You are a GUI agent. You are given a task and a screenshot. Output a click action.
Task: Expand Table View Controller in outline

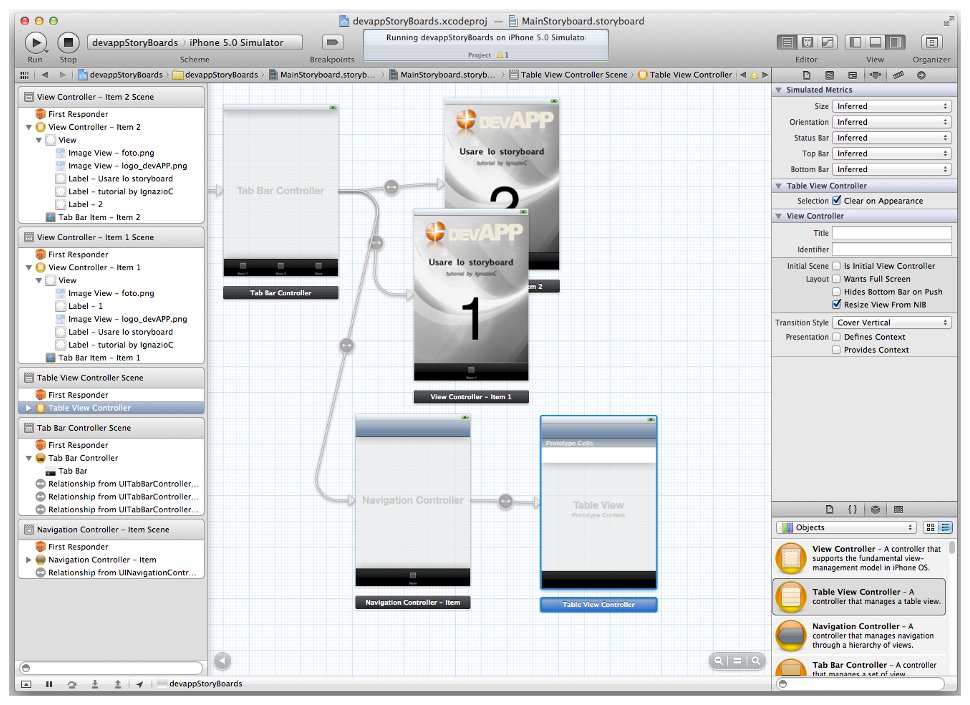coord(28,408)
